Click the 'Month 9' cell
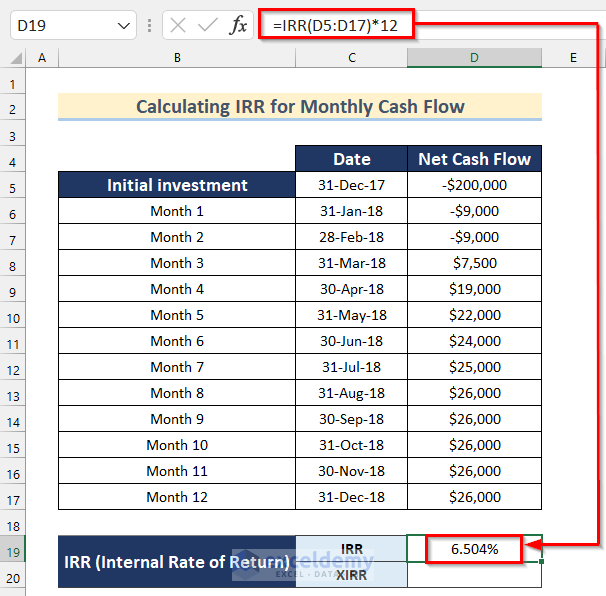Image resolution: width=606 pixels, height=596 pixels. coord(177,419)
